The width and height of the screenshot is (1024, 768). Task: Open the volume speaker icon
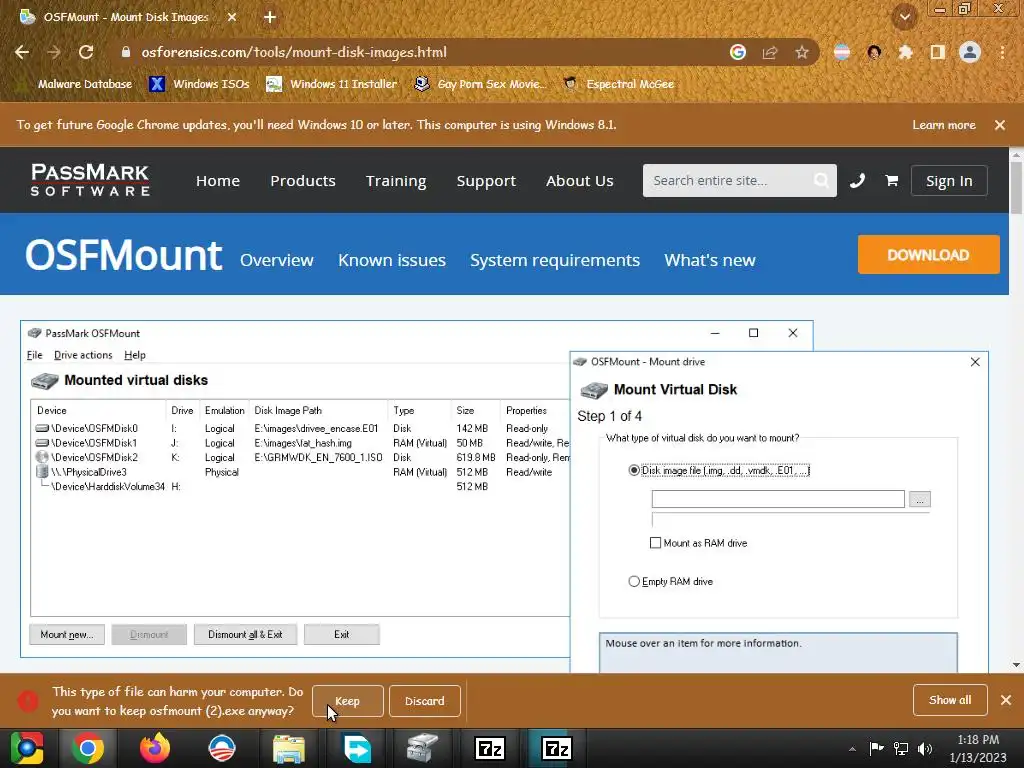point(925,748)
